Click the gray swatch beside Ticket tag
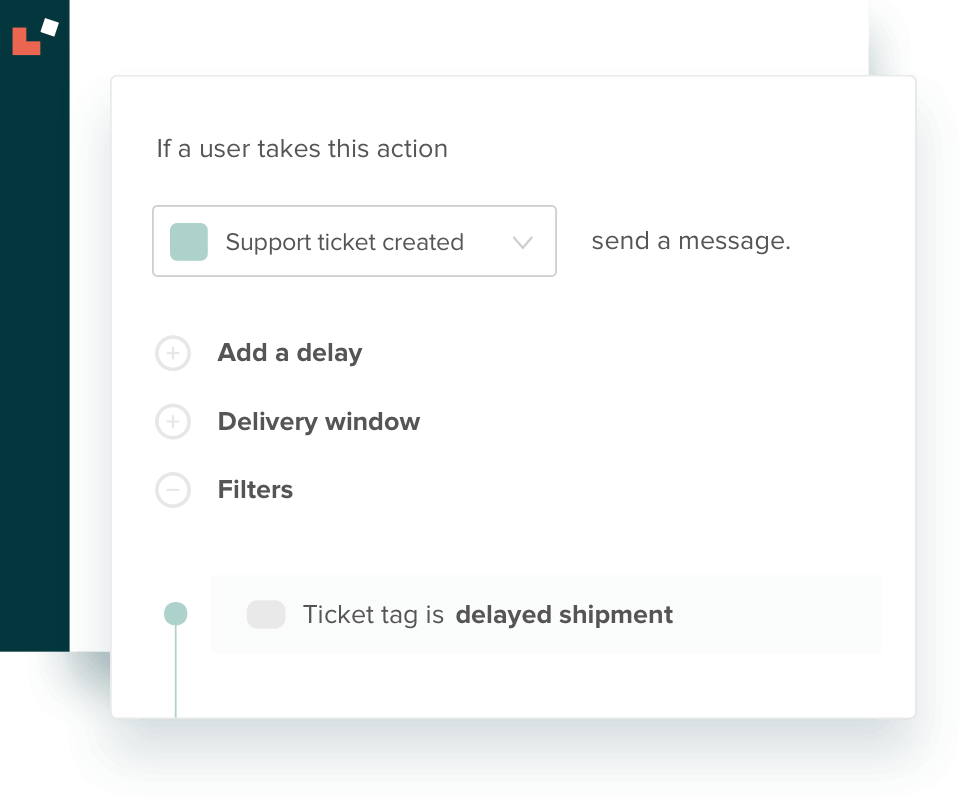This screenshot has height=808, width=966. pos(266,614)
